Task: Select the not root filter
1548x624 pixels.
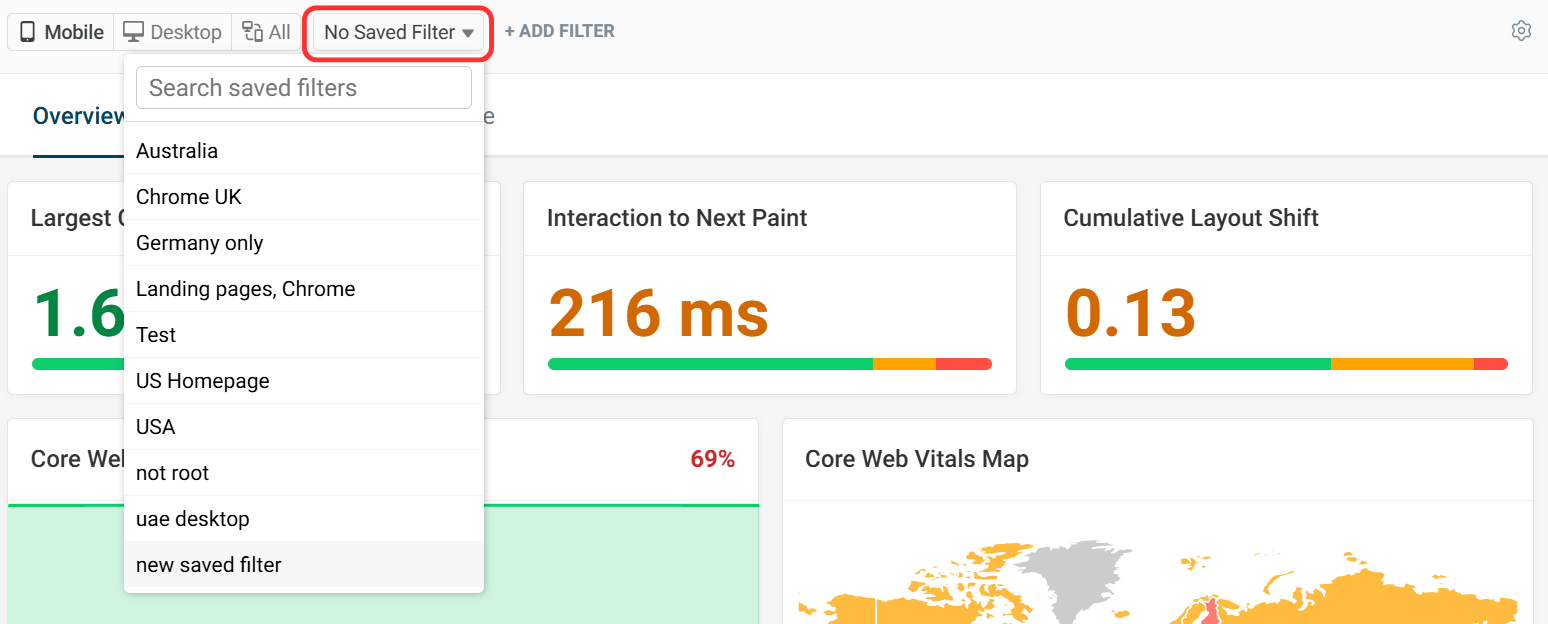Action: pyautogui.click(x=173, y=473)
